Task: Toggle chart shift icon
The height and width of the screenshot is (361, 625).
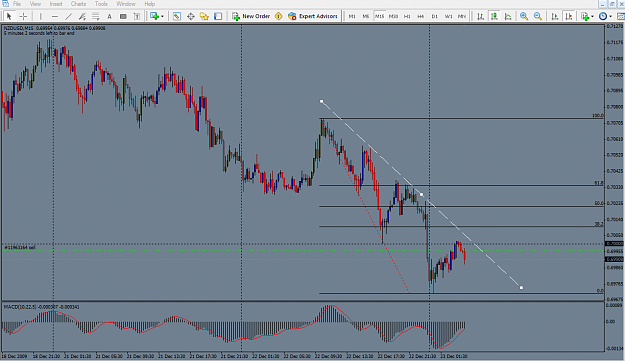Action: coord(569,16)
